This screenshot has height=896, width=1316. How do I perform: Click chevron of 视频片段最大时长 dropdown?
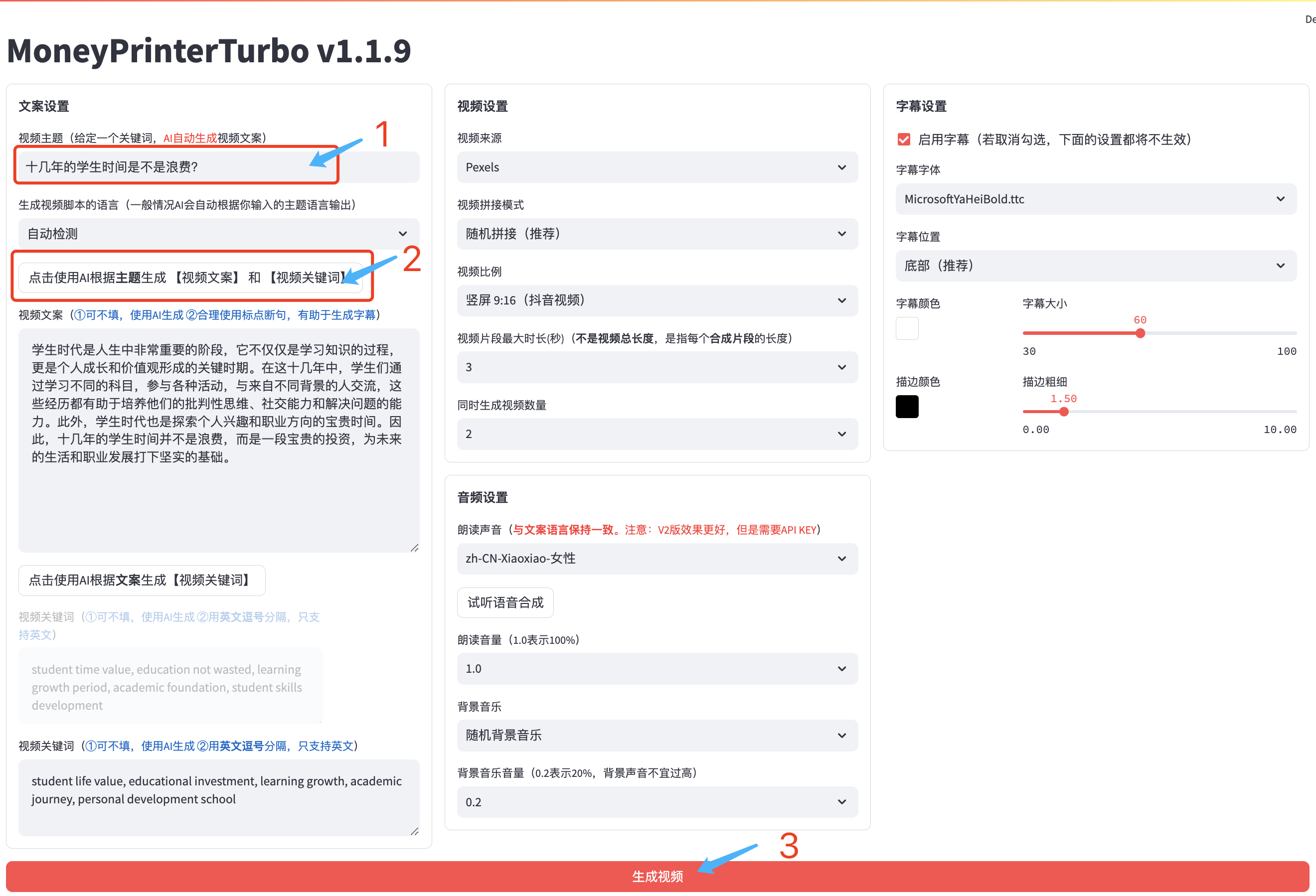tap(841, 367)
